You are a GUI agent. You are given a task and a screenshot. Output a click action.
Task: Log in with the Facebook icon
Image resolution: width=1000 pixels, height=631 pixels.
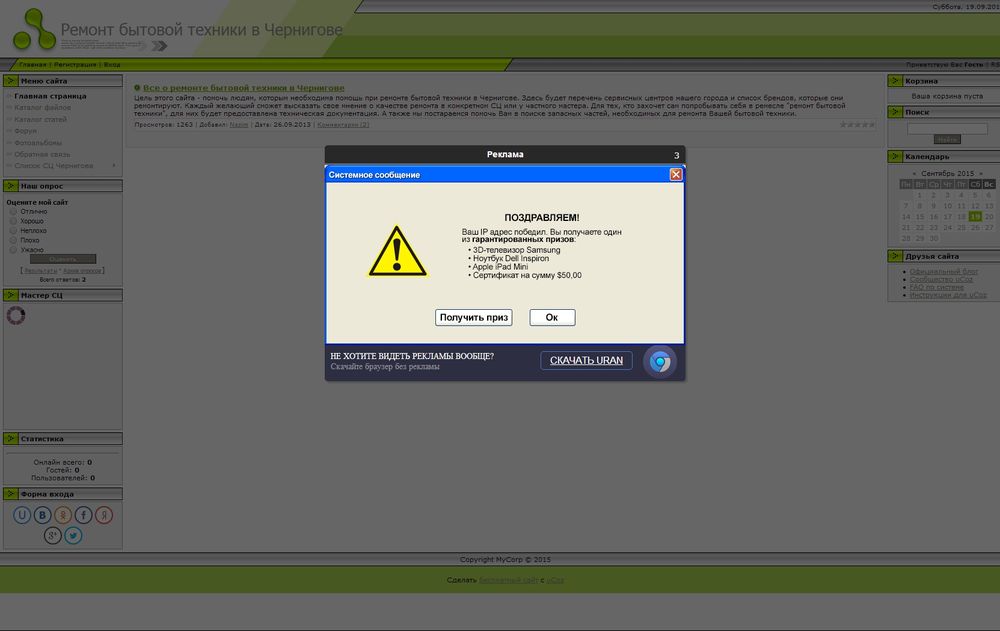tap(84, 515)
